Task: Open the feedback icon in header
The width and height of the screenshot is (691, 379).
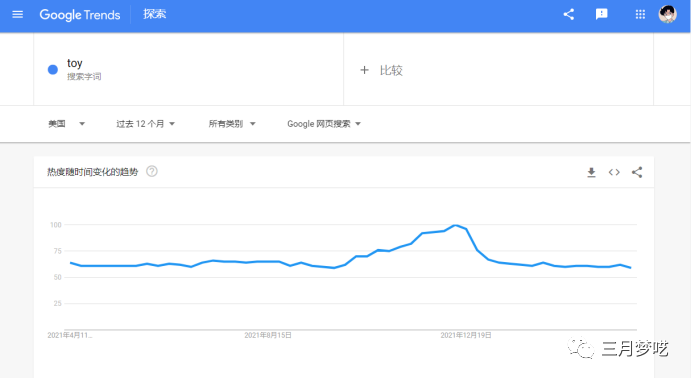Action: (x=602, y=15)
